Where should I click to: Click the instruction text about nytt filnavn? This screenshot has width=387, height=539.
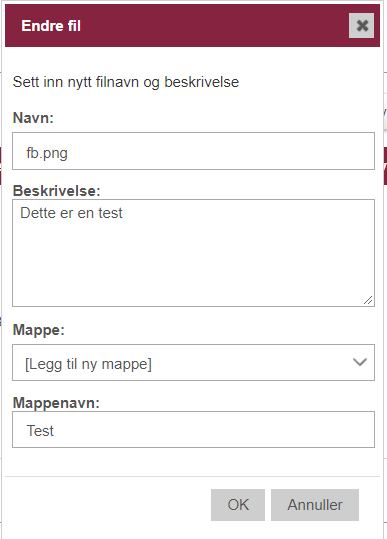126,82
